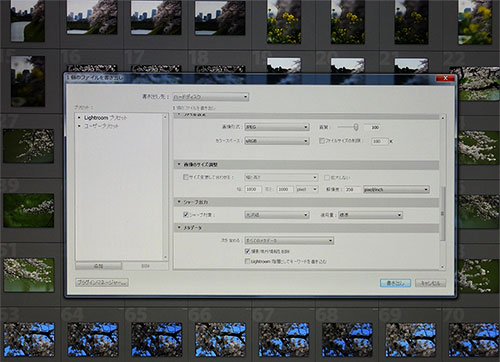Collapse the metadata section header

tap(306, 228)
